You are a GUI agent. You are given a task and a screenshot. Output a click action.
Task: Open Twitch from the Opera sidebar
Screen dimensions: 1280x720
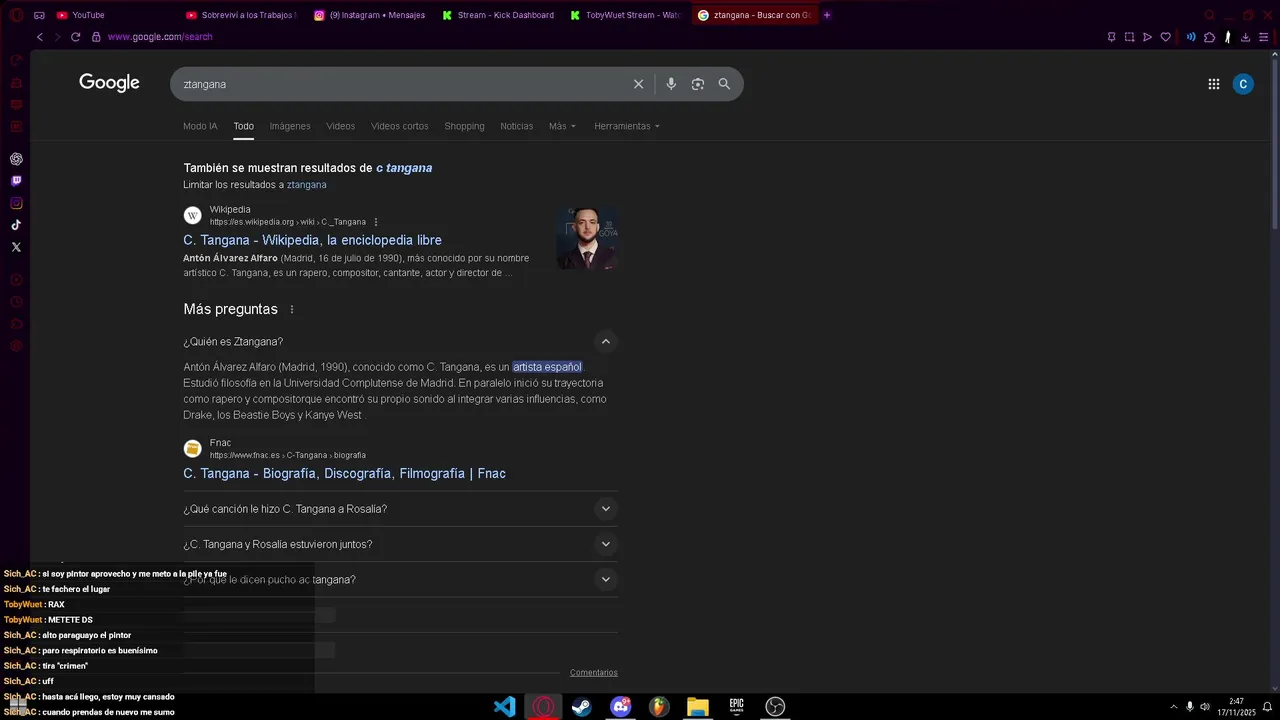point(16,181)
